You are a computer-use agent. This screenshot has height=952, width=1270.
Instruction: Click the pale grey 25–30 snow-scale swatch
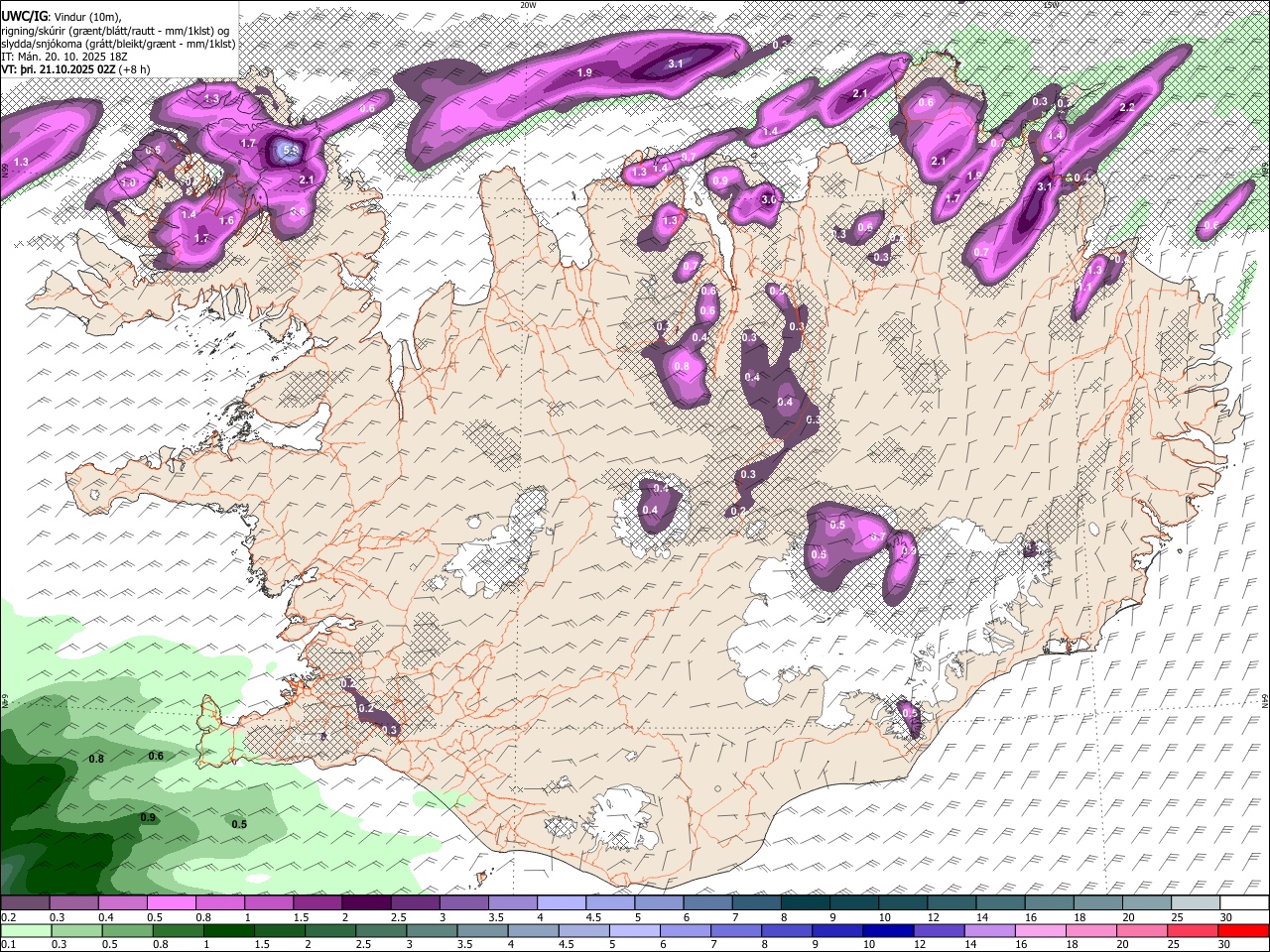[1196, 903]
